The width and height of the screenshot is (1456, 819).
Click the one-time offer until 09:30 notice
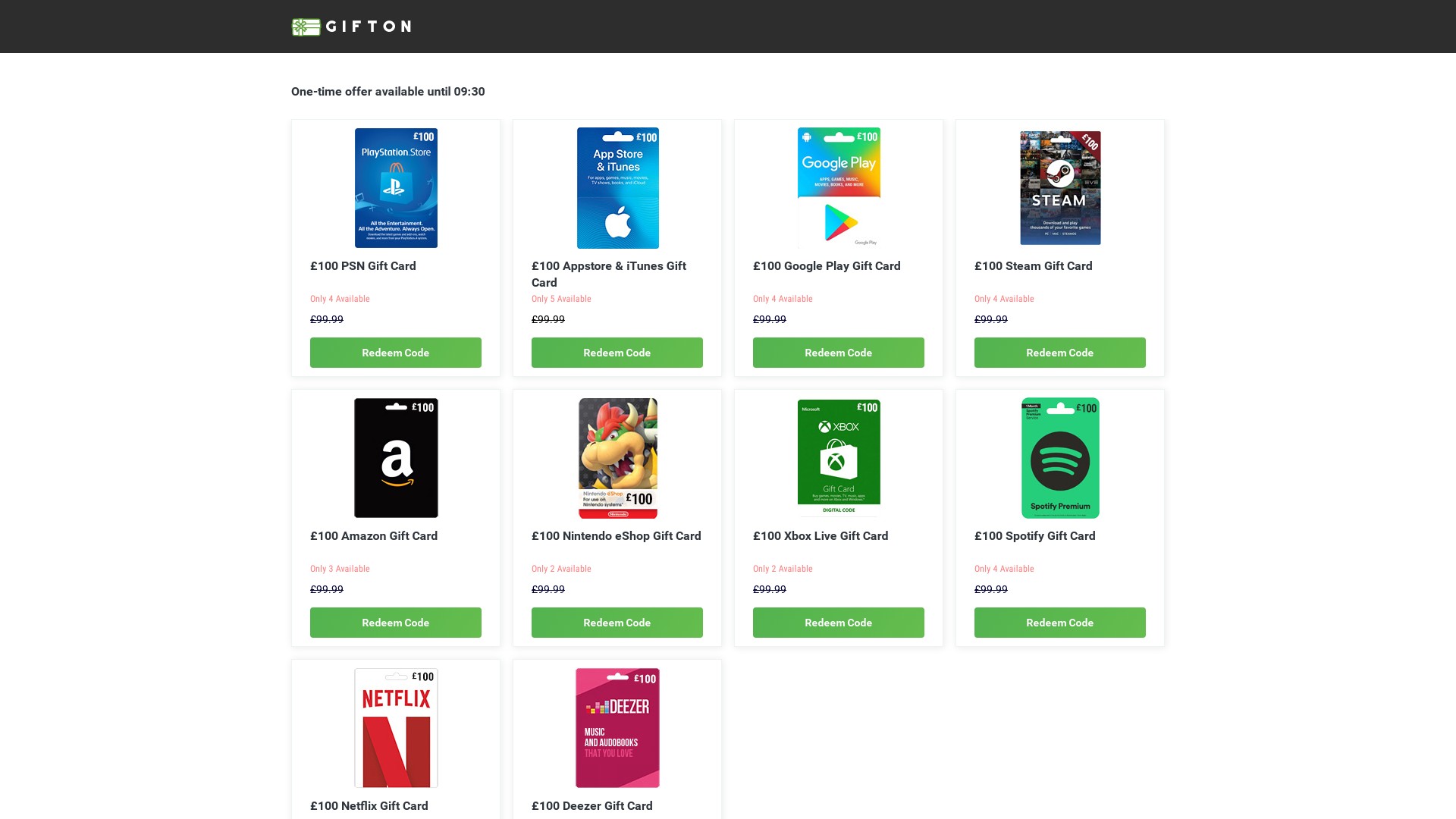(388, 92)
